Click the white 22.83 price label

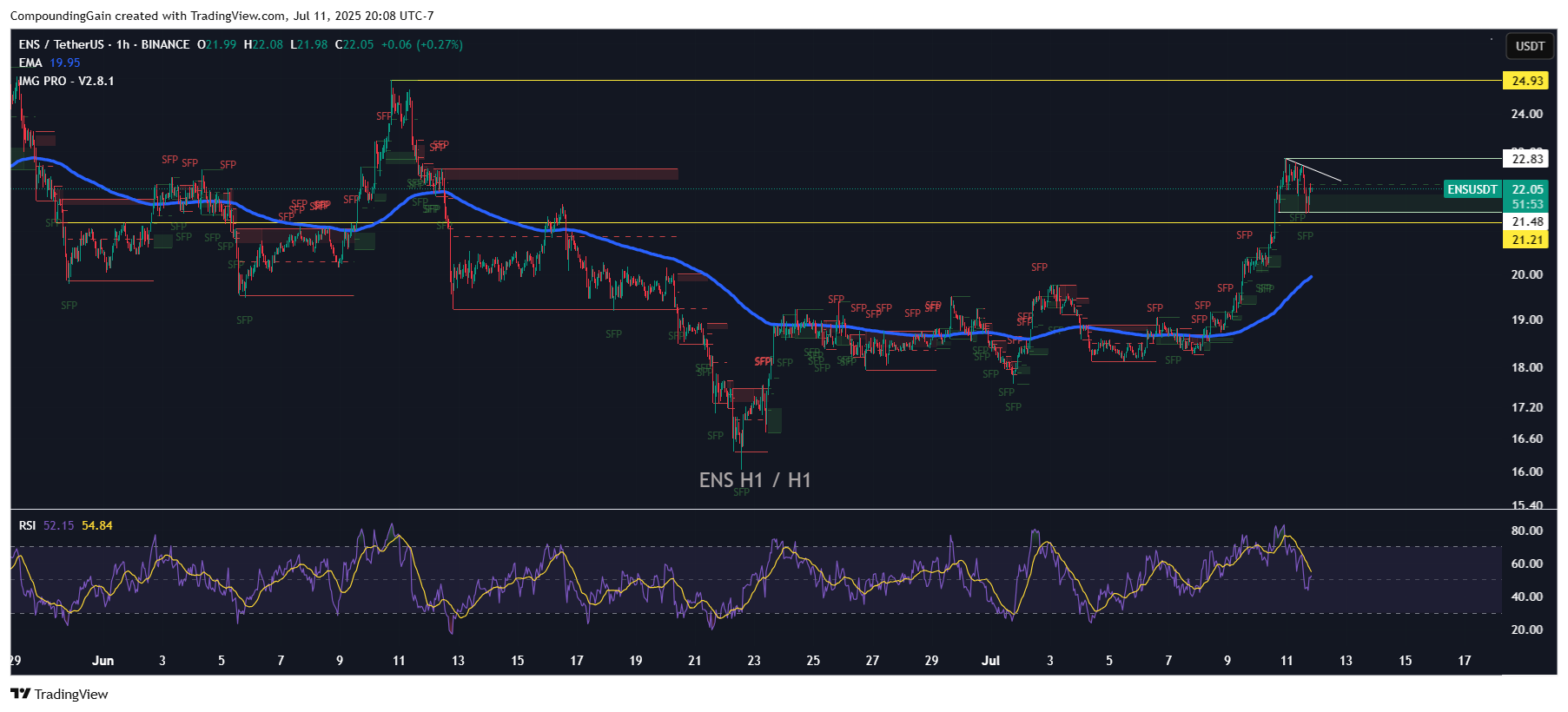(x=1526, y=158)
